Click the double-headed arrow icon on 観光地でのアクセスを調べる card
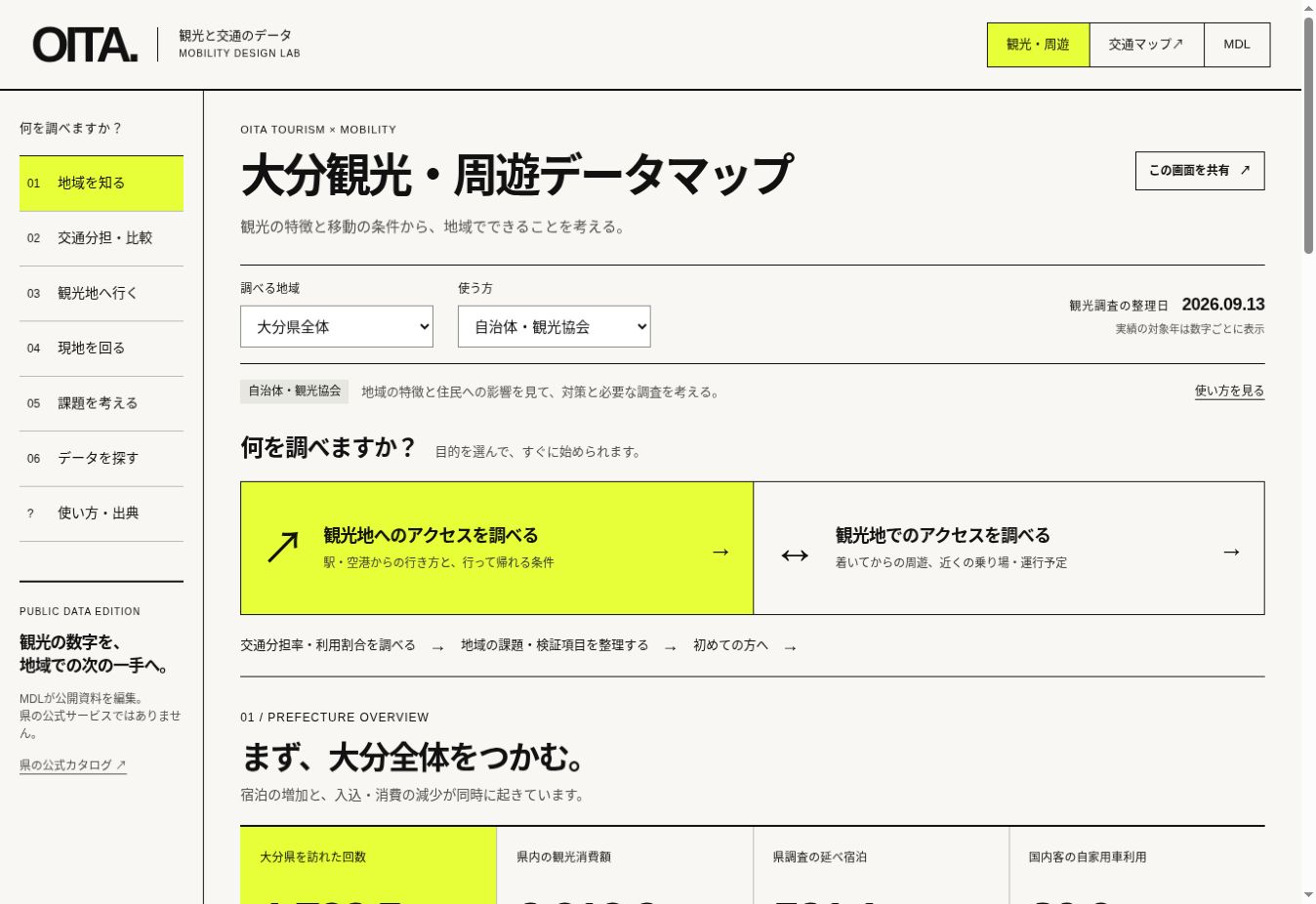The image size is (1316, 904). 795,555
